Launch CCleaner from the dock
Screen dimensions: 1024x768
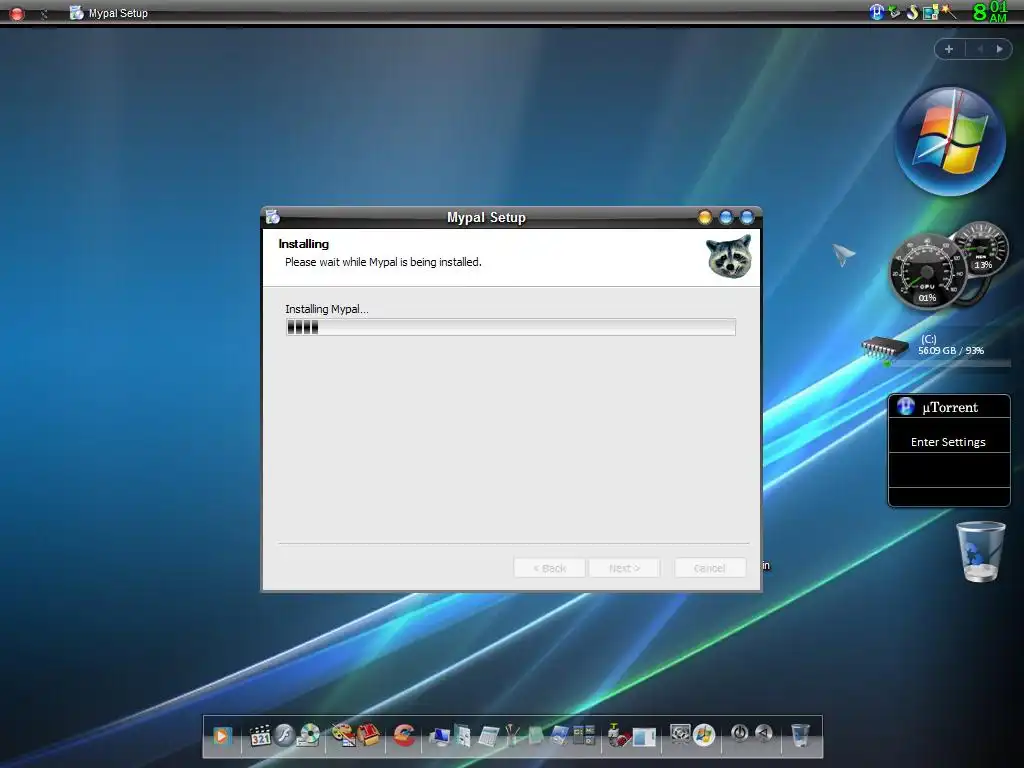pos(404,735)
